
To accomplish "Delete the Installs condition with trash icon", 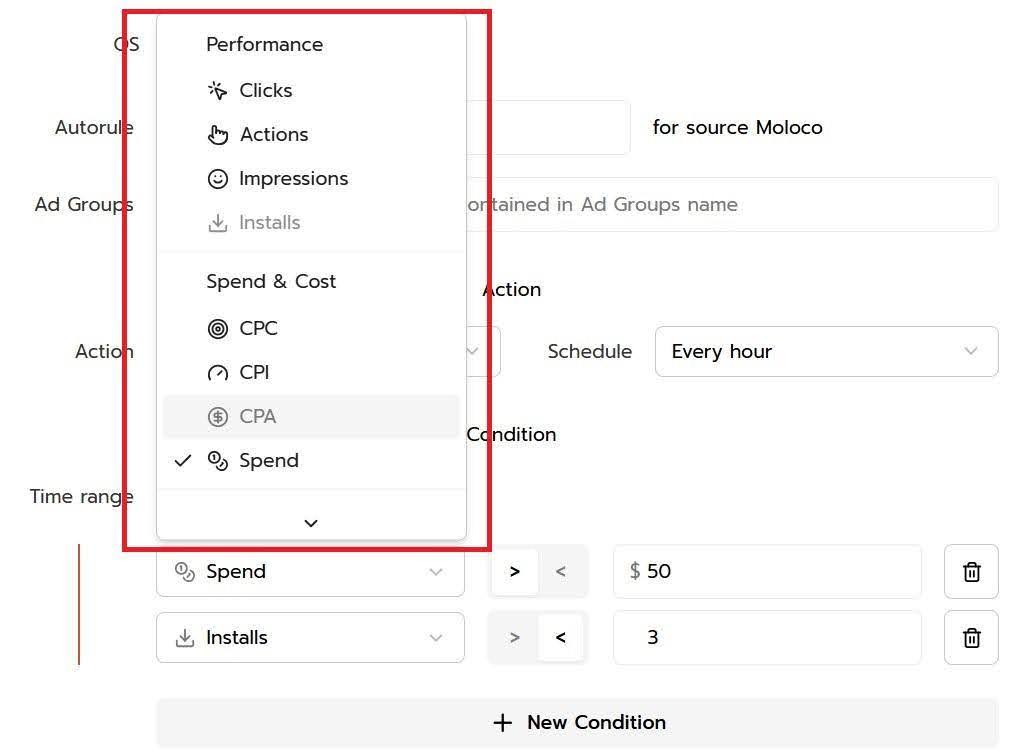I will [970, 638].
